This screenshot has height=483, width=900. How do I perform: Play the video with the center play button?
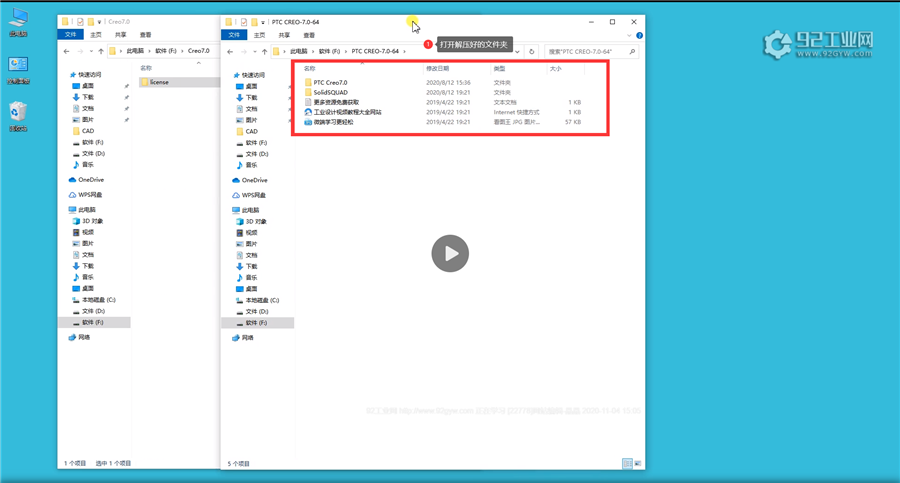click(x=450, y=253)
